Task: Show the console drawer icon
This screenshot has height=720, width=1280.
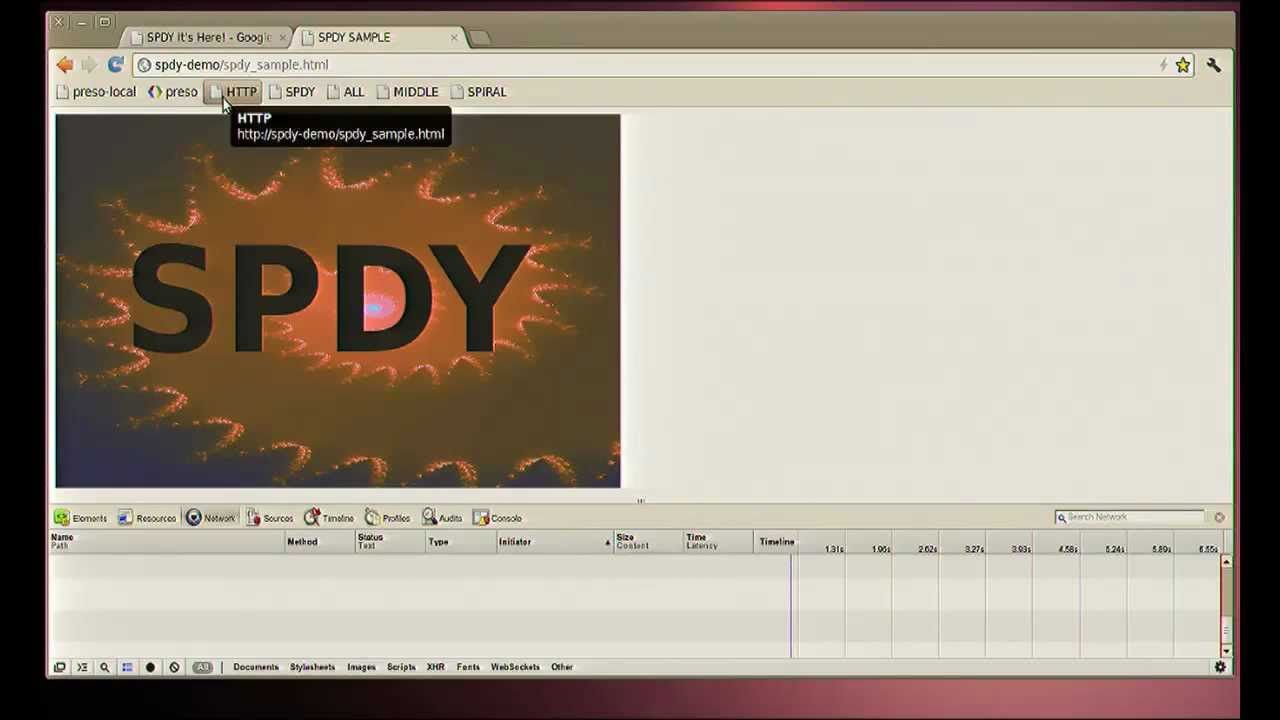Action: point(82,667)
